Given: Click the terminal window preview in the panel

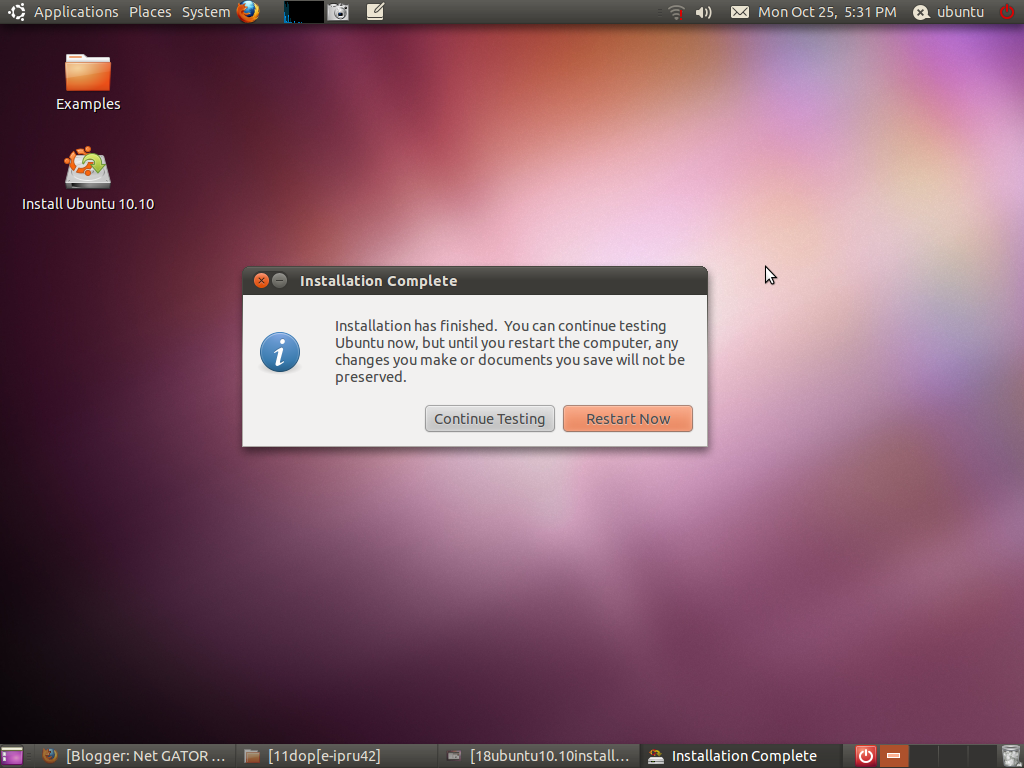Looking at the screenshot, I should tap(303, 12).
